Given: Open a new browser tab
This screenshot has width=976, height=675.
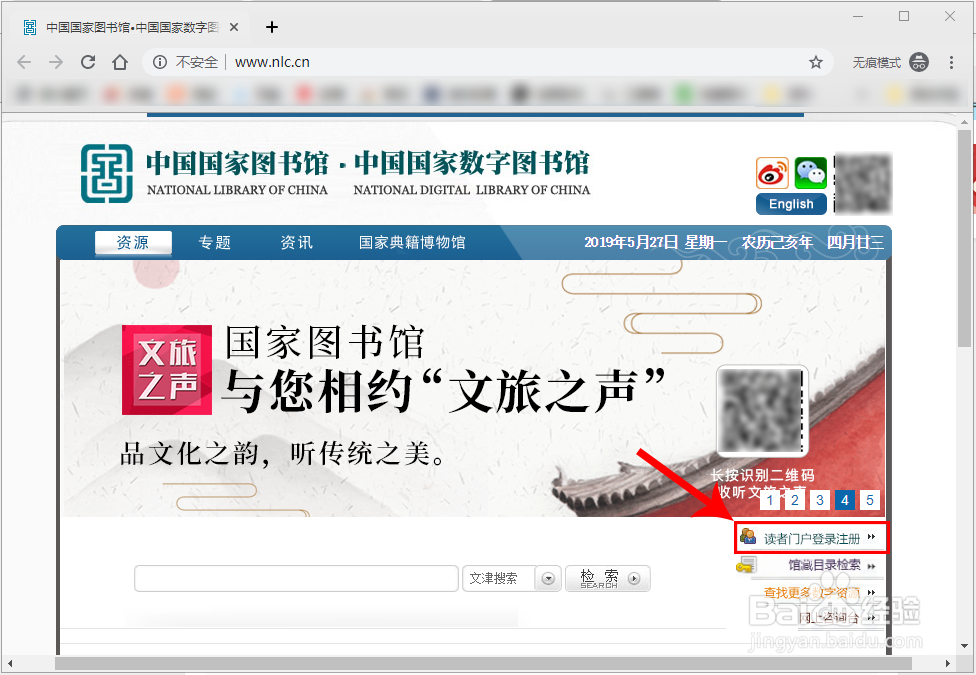Looking at the screenshot, I should click(271, 27).
